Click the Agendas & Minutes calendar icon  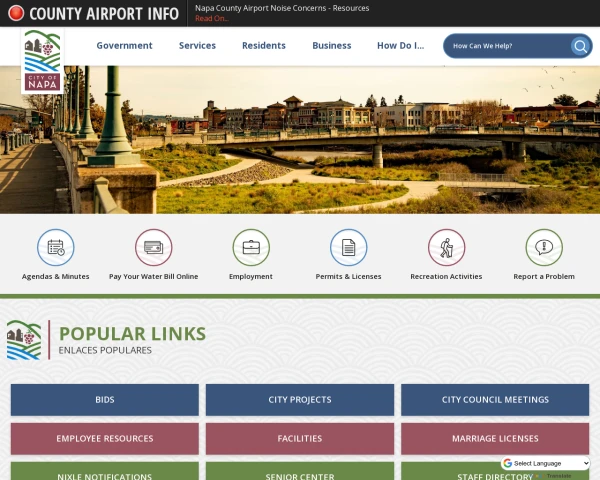(x=56, y=247)
